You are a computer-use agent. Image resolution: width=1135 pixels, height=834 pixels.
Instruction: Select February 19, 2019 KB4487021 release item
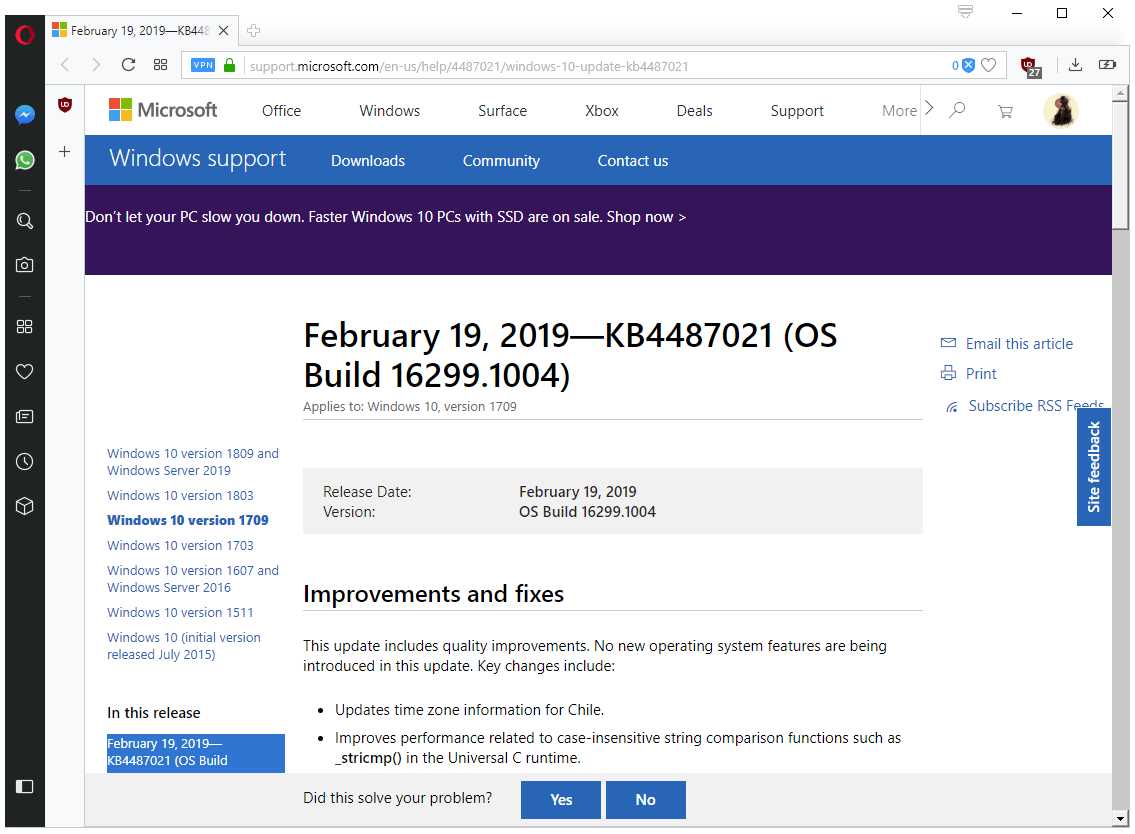coord(195,753)
